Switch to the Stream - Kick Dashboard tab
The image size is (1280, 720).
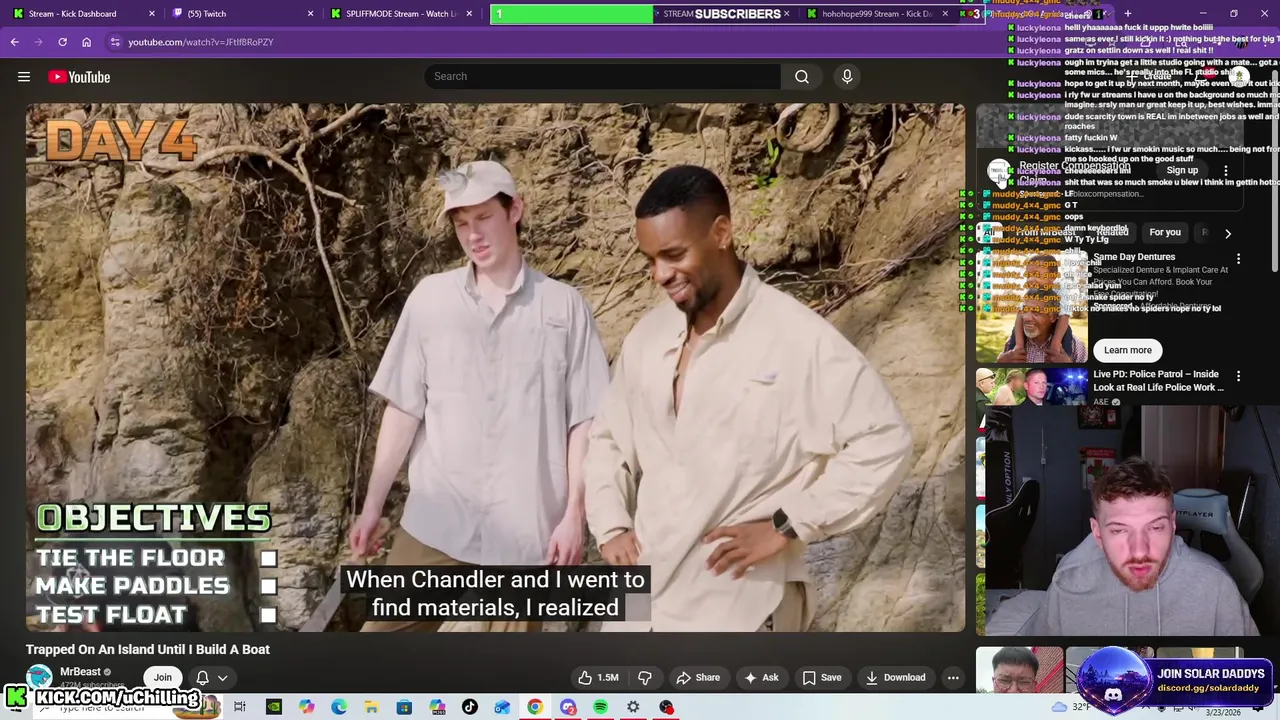[x=72, y=14]
